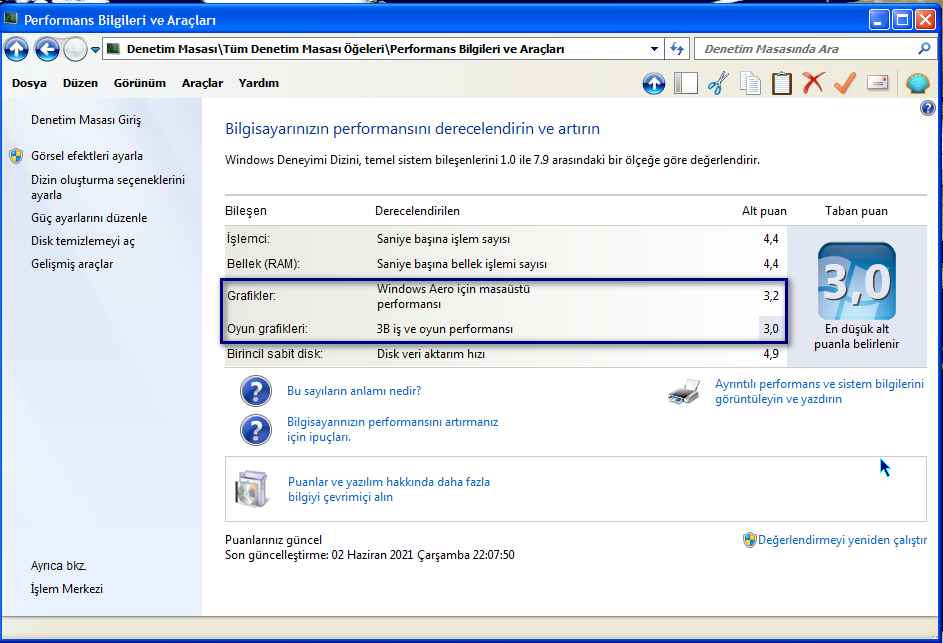The image size is (943, 643).
Task: Open 'Ayrıntılı performans ve sistem bilgilerini' link
Action: (819, 391)
